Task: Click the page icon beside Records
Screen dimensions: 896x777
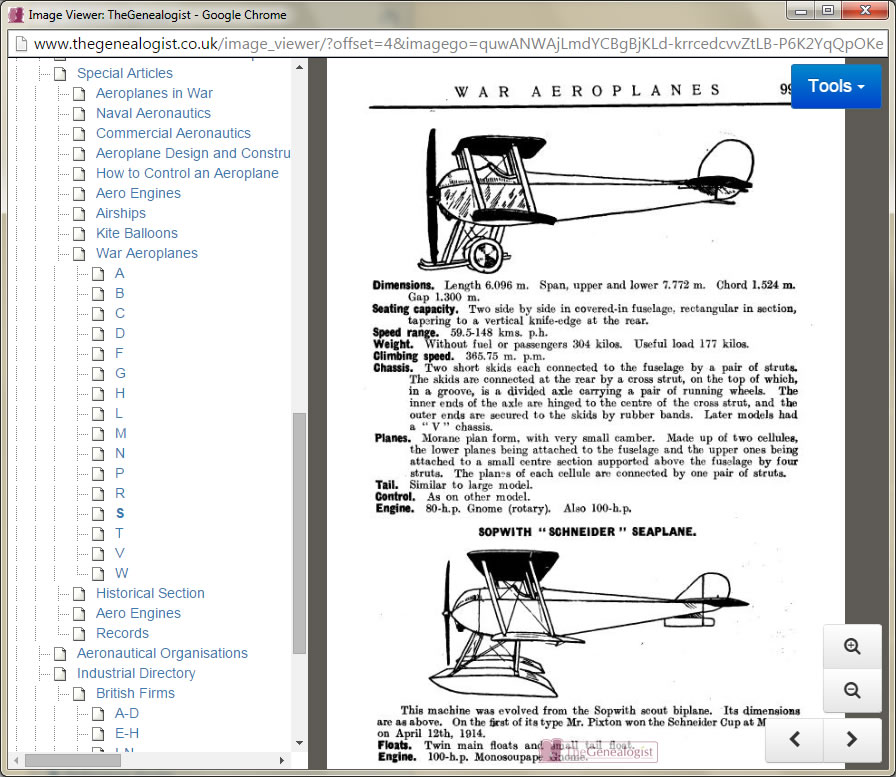Action: (x=79, y=634)
